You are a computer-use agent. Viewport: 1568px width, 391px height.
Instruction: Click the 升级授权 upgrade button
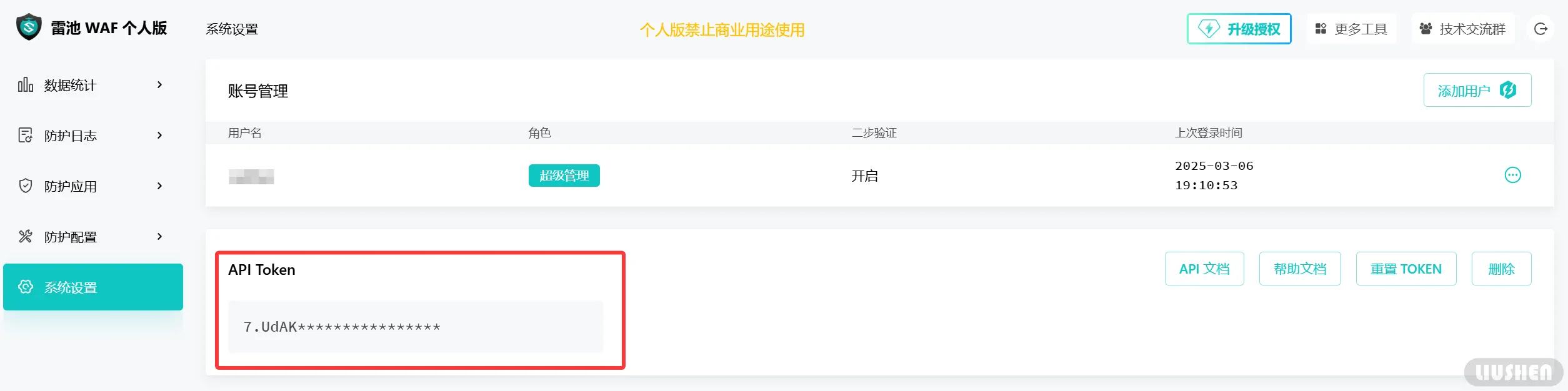tap(1239, 29)
